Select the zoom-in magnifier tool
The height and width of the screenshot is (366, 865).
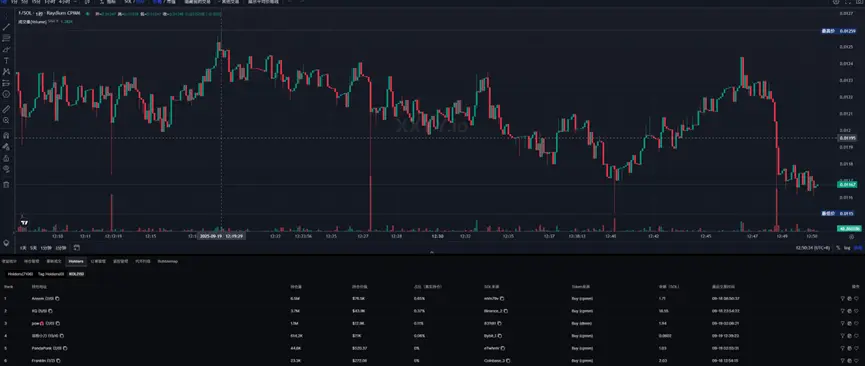click(x=6, y=120)
